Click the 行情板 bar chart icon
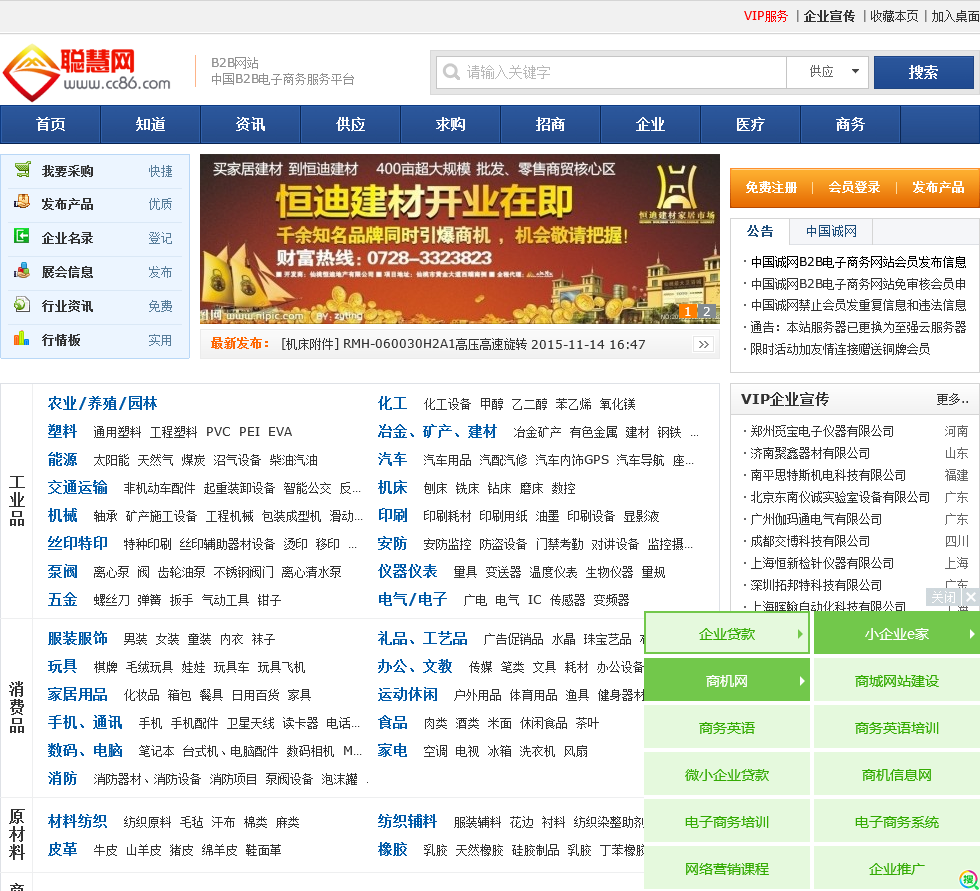The image size is (980, 891). [22, 339]
